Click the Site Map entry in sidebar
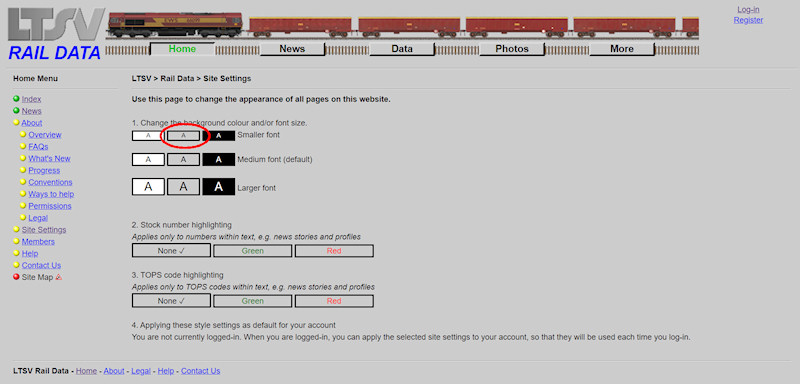 pyautogui.click(x=37, y=277)
